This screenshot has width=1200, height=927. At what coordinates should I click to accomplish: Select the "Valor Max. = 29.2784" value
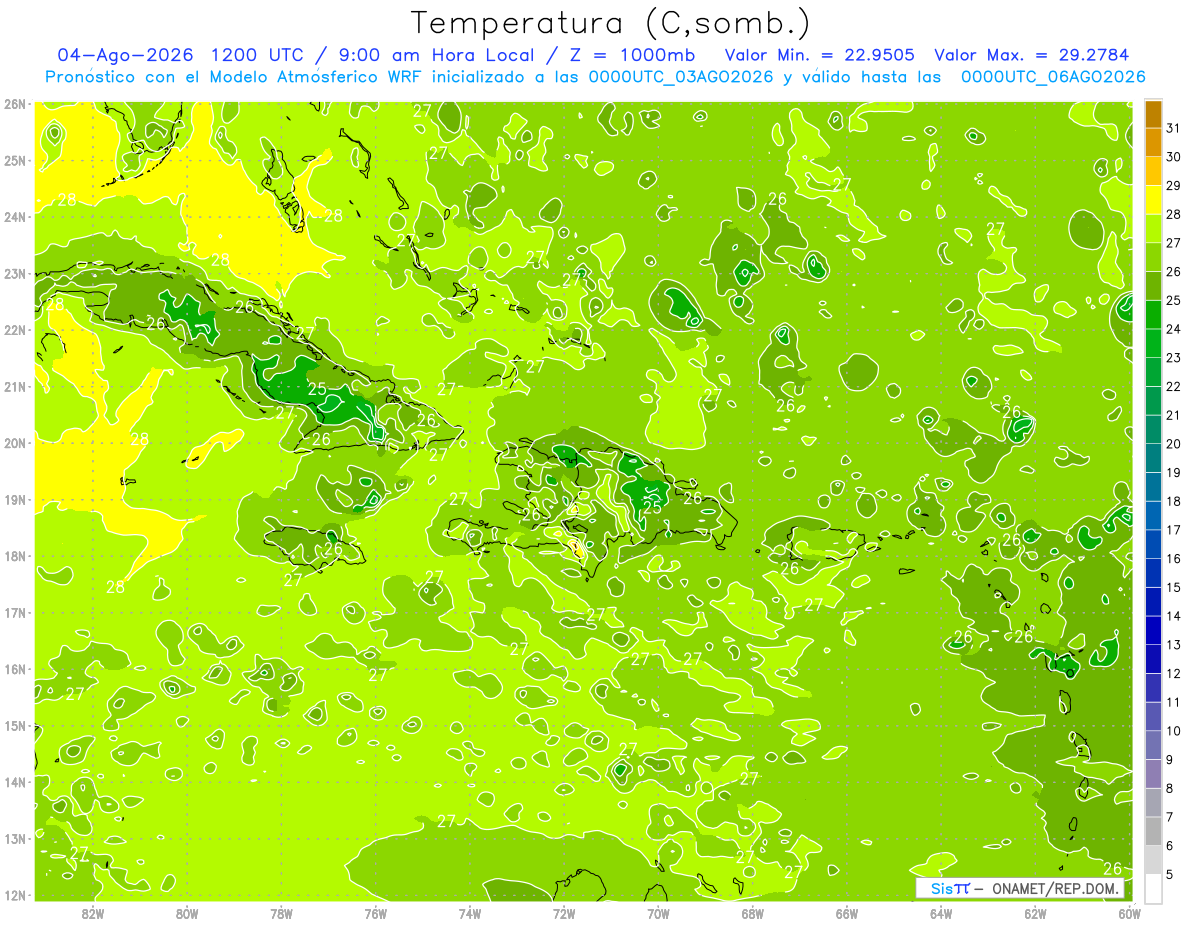coord(1031,55)
